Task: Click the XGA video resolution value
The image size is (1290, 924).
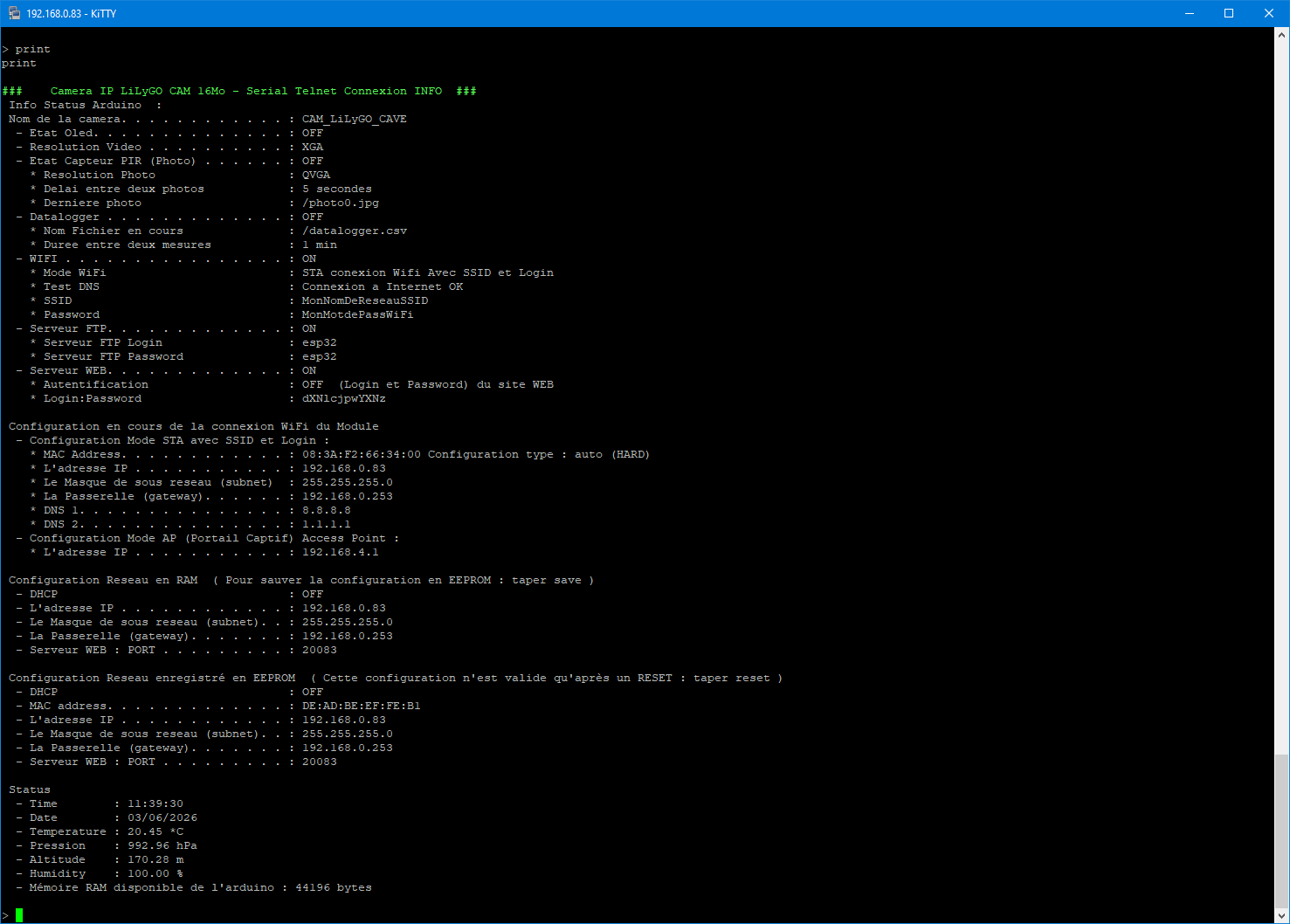Action: (x=313, y=147)
